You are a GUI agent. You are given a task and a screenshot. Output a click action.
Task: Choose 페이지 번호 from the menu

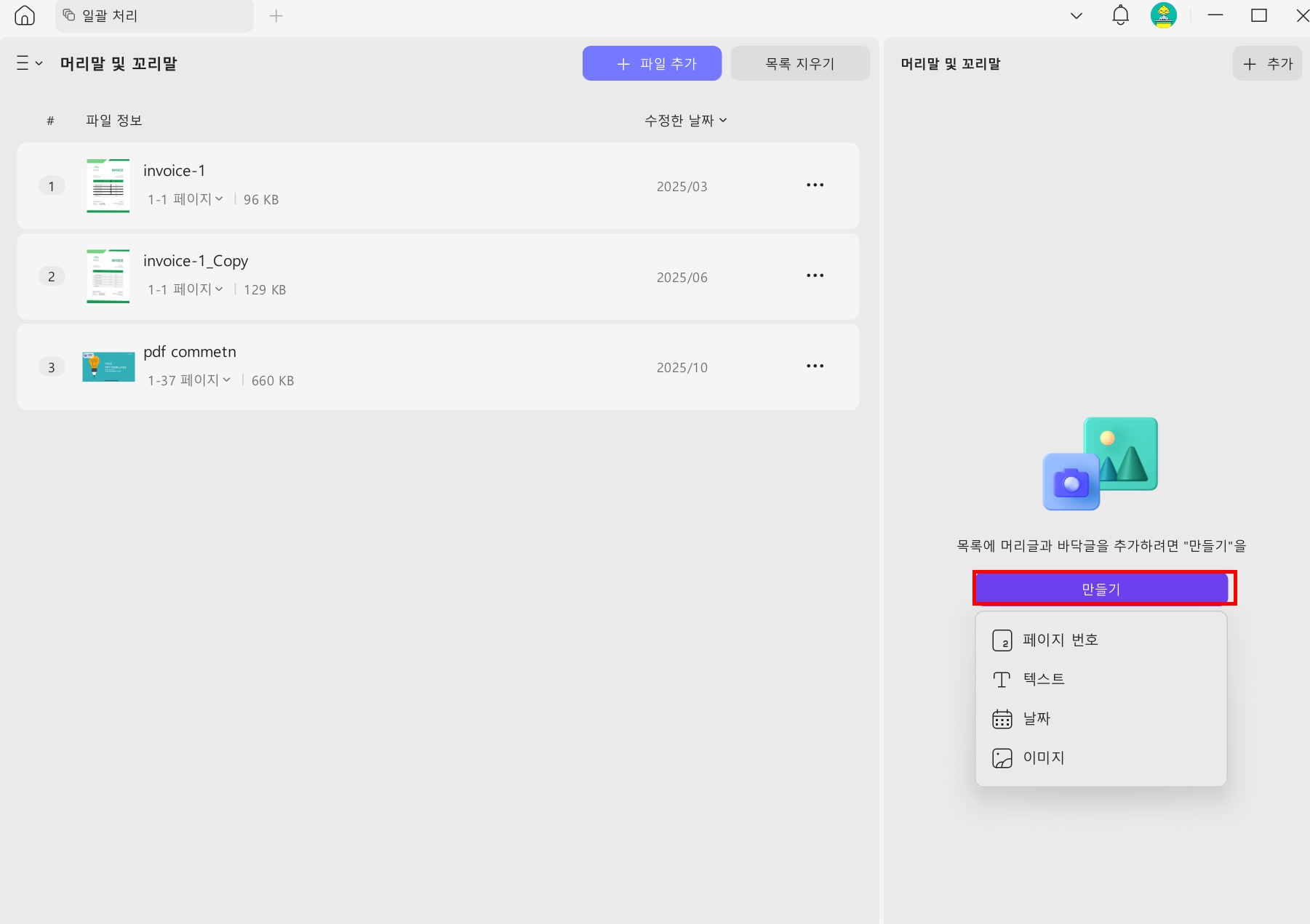point(1101,640)
